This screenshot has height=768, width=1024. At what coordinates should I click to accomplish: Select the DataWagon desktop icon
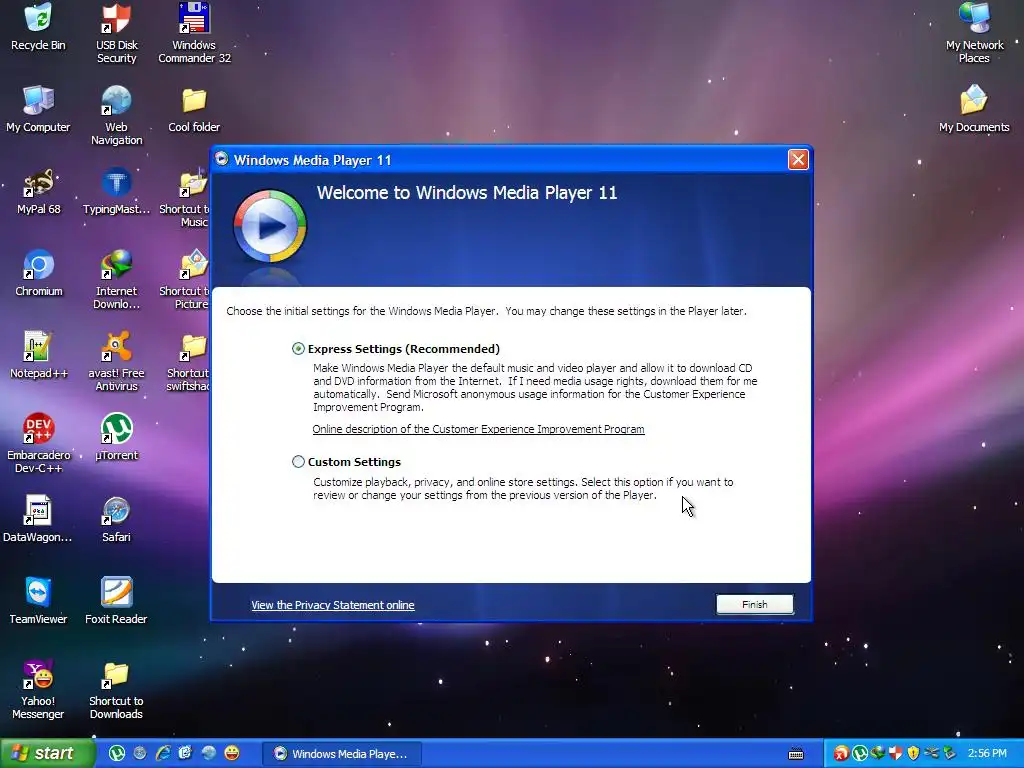pyautogui.click(x=38, y=519)
